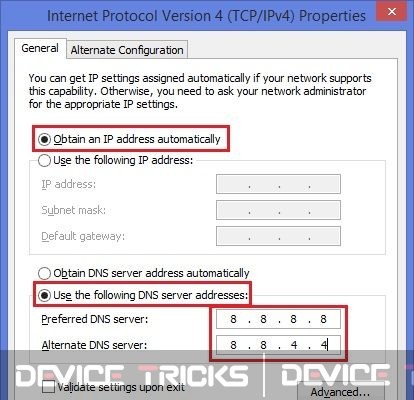Image resolution: width=414 pixels, height=400 pixels.
Task: Click the Subnet mask field
Action: point(278,210)
